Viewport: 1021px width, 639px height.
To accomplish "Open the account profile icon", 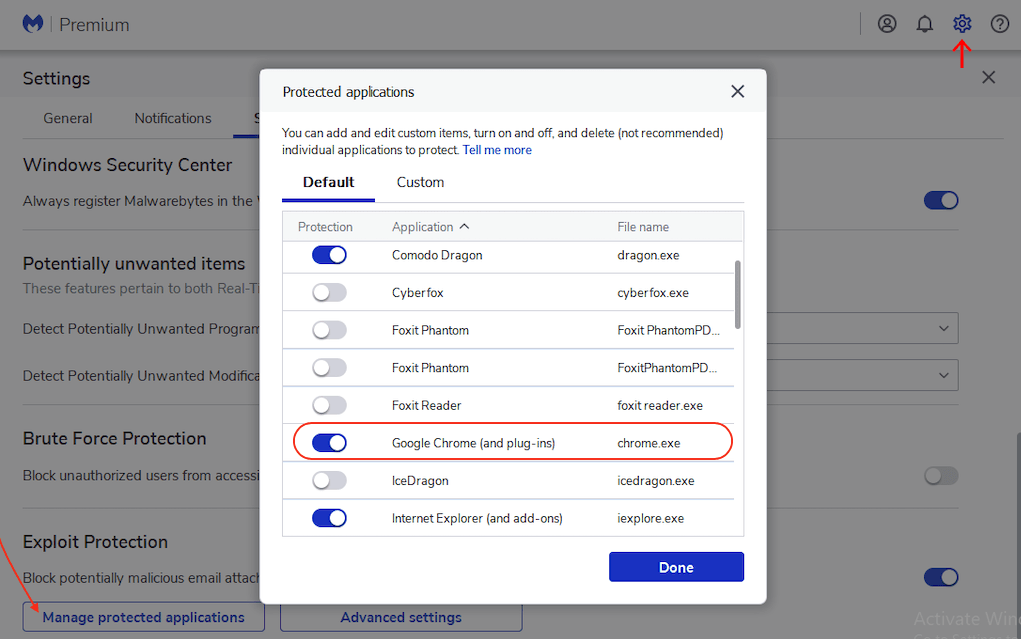I will pyautogui.click(x=887, y=24).
